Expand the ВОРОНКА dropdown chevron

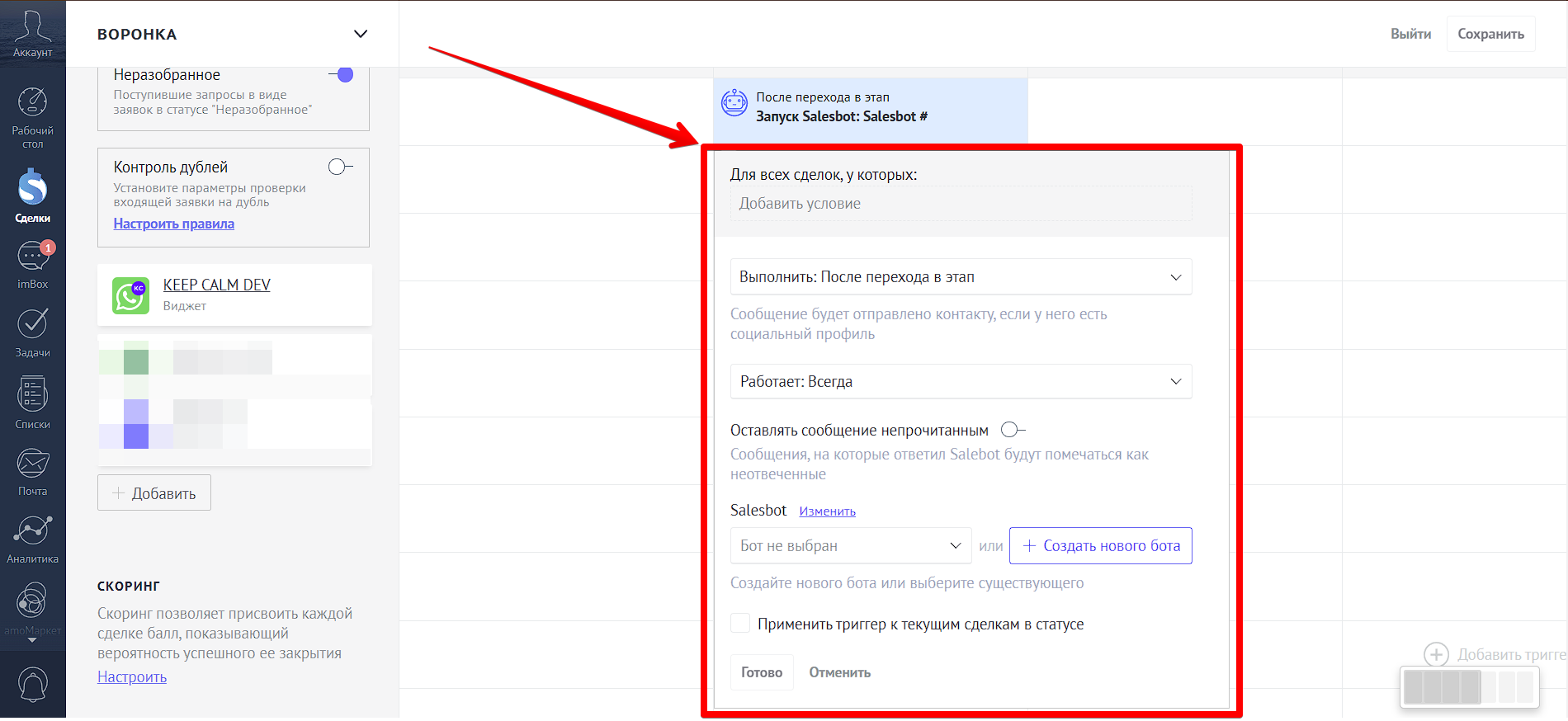361,34
